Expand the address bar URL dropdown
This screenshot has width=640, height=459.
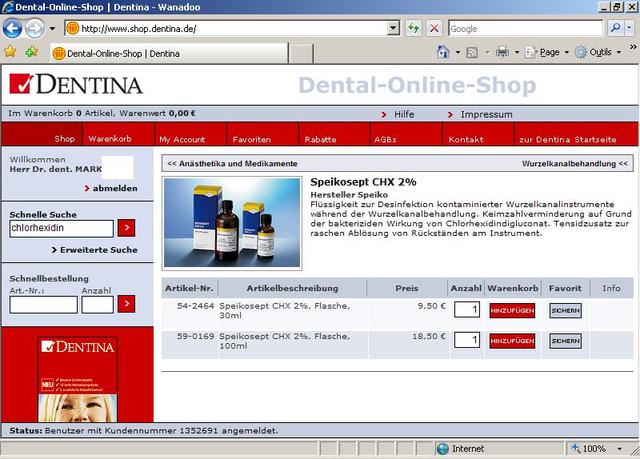click(396, 29)
